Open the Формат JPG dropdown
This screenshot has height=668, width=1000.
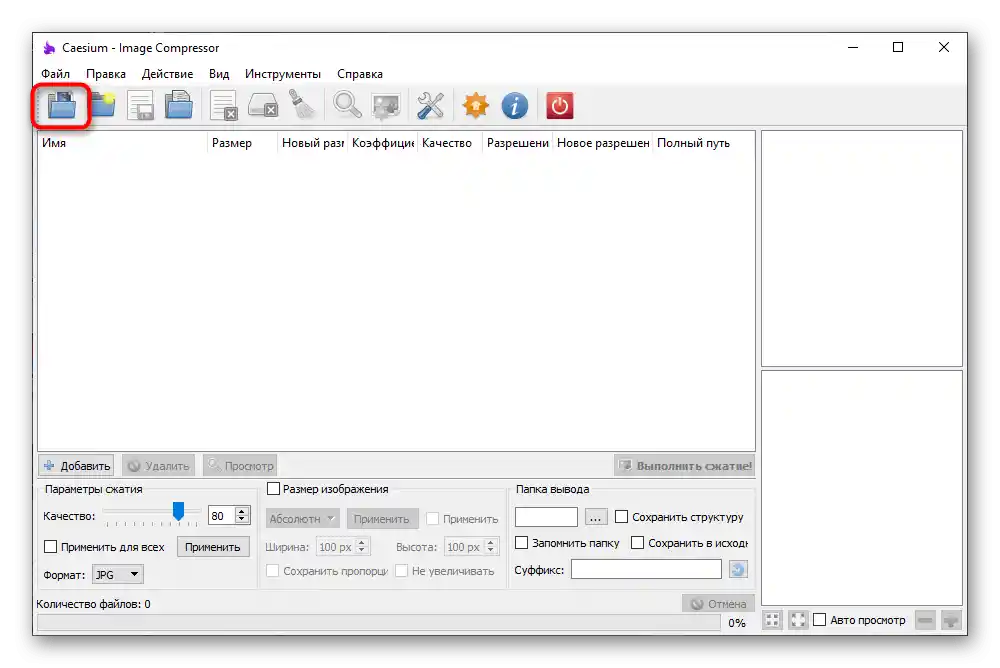118,575
